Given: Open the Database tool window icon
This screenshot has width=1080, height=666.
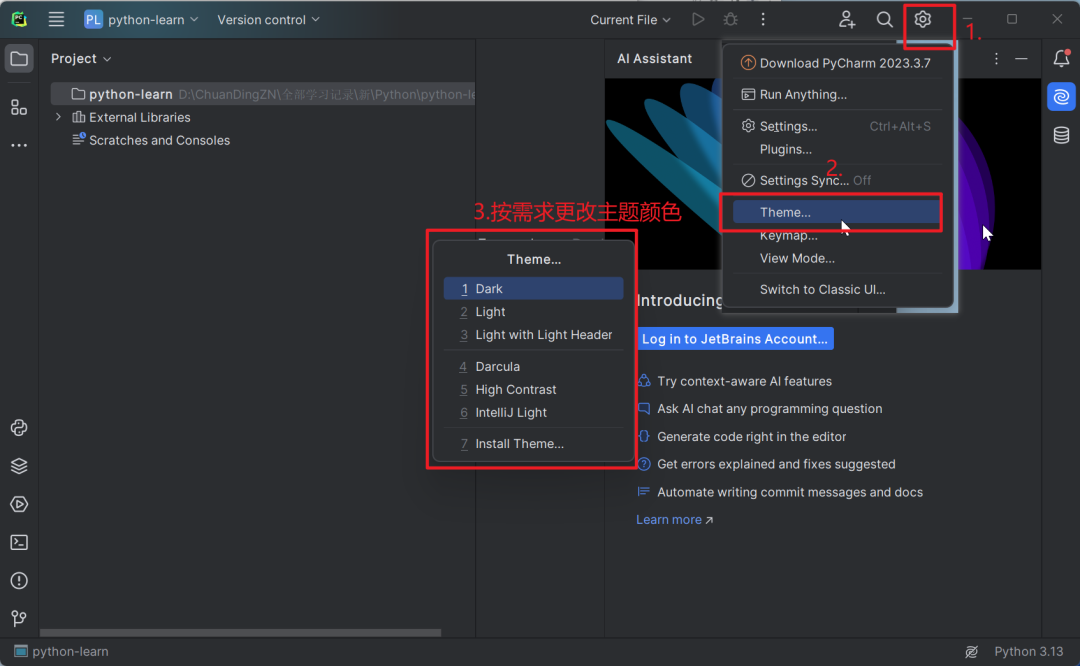Looking at the screenshot, I should pyautogui.click(x=1061, y=135).
